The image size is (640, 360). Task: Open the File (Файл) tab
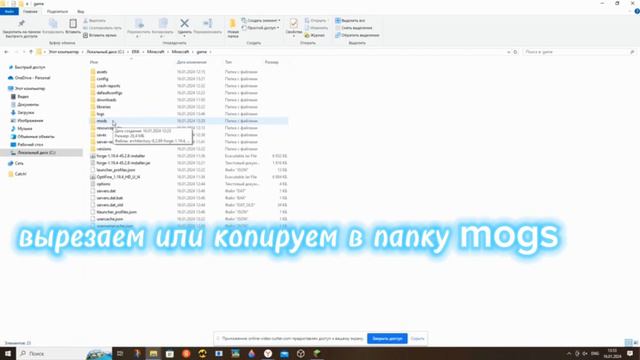point(9,11)
